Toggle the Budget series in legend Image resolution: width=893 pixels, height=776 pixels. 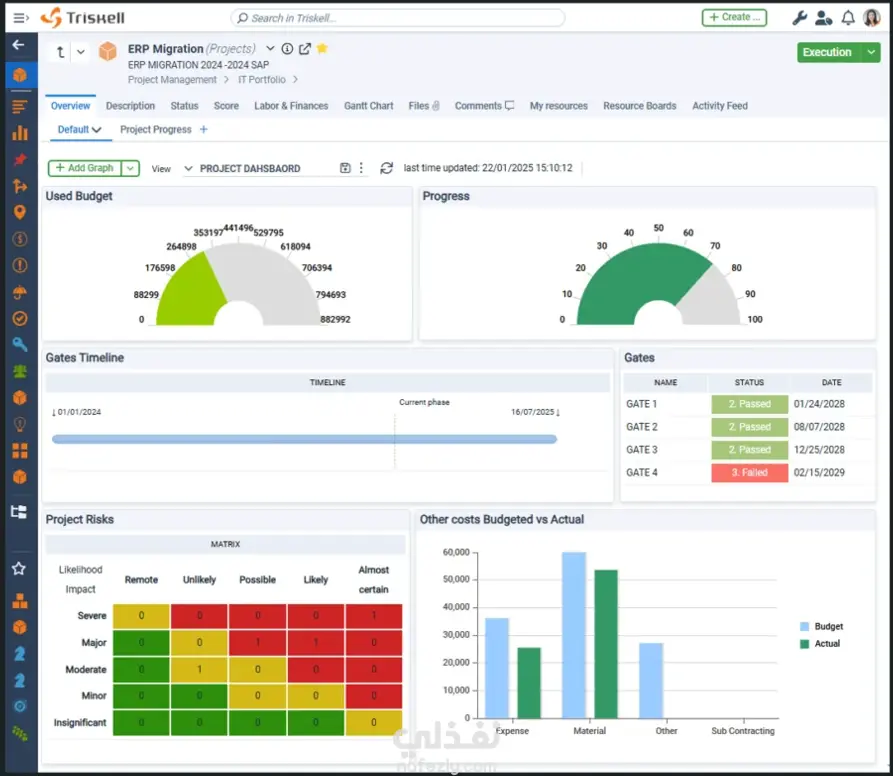pos(821,626)
